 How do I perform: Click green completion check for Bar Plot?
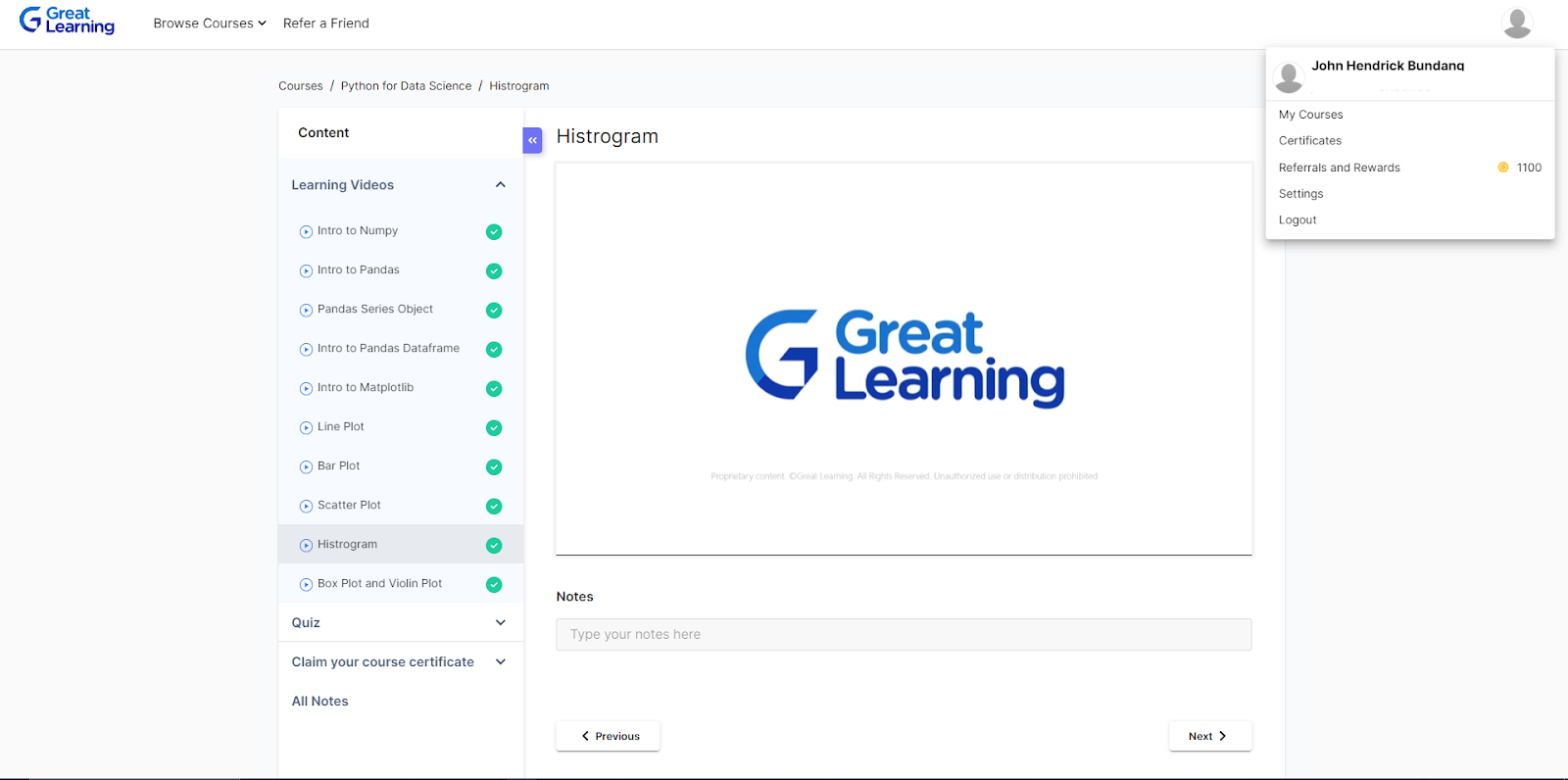494,467
